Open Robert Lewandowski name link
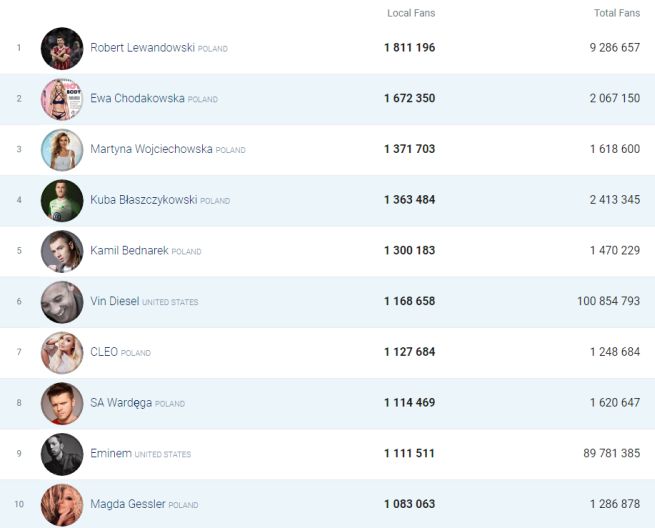 142,48
